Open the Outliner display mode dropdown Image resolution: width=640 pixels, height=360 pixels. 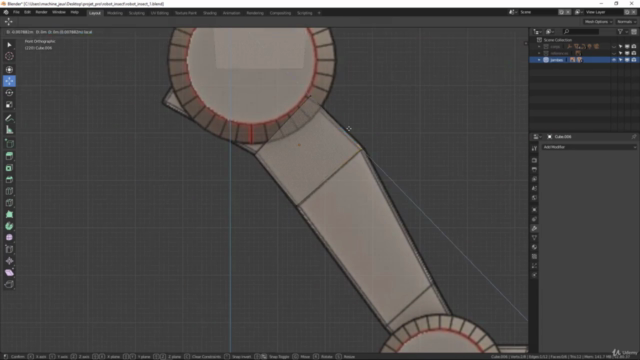click(550, 31)
